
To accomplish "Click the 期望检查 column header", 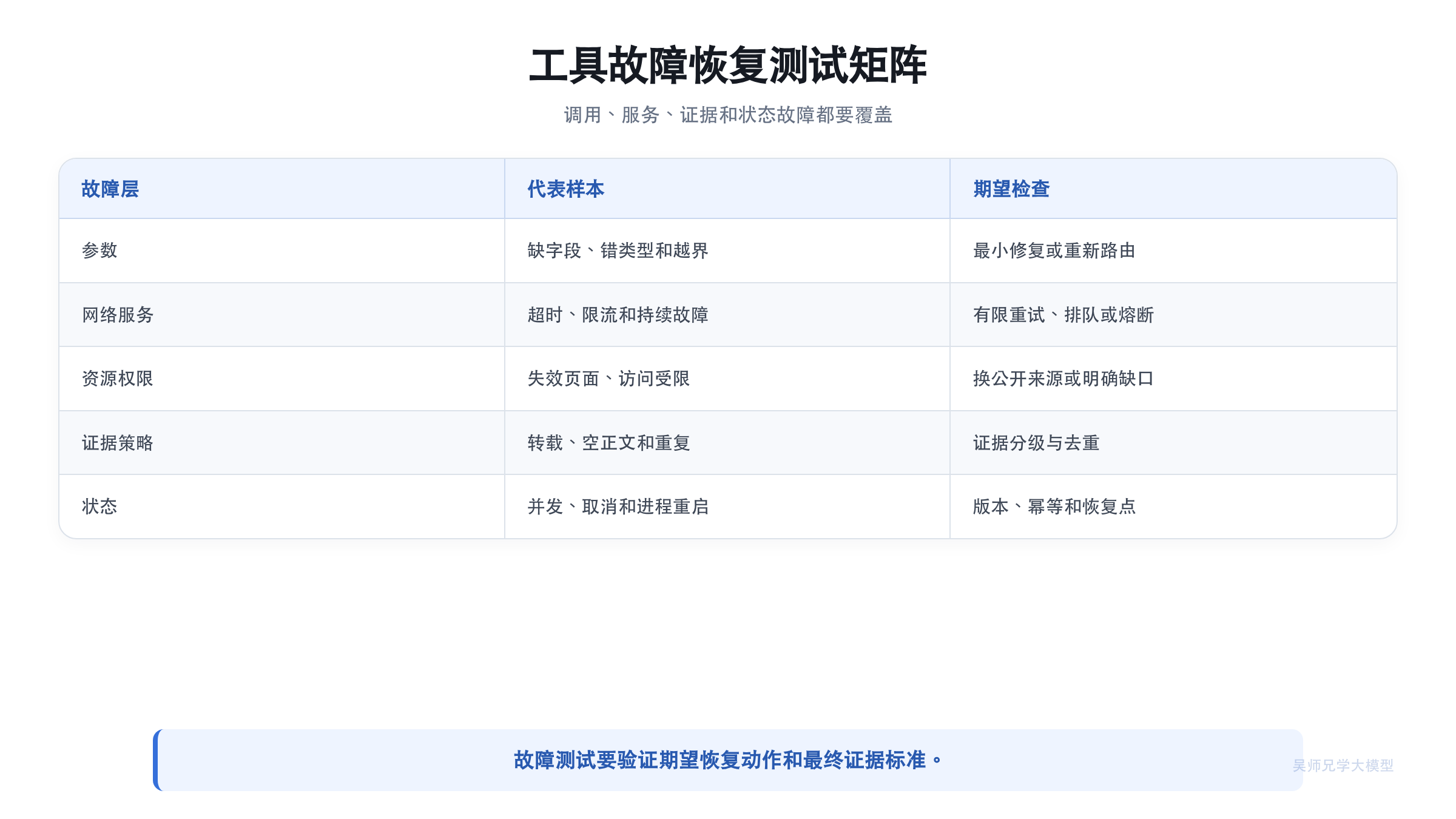I will click(1173, 189).
